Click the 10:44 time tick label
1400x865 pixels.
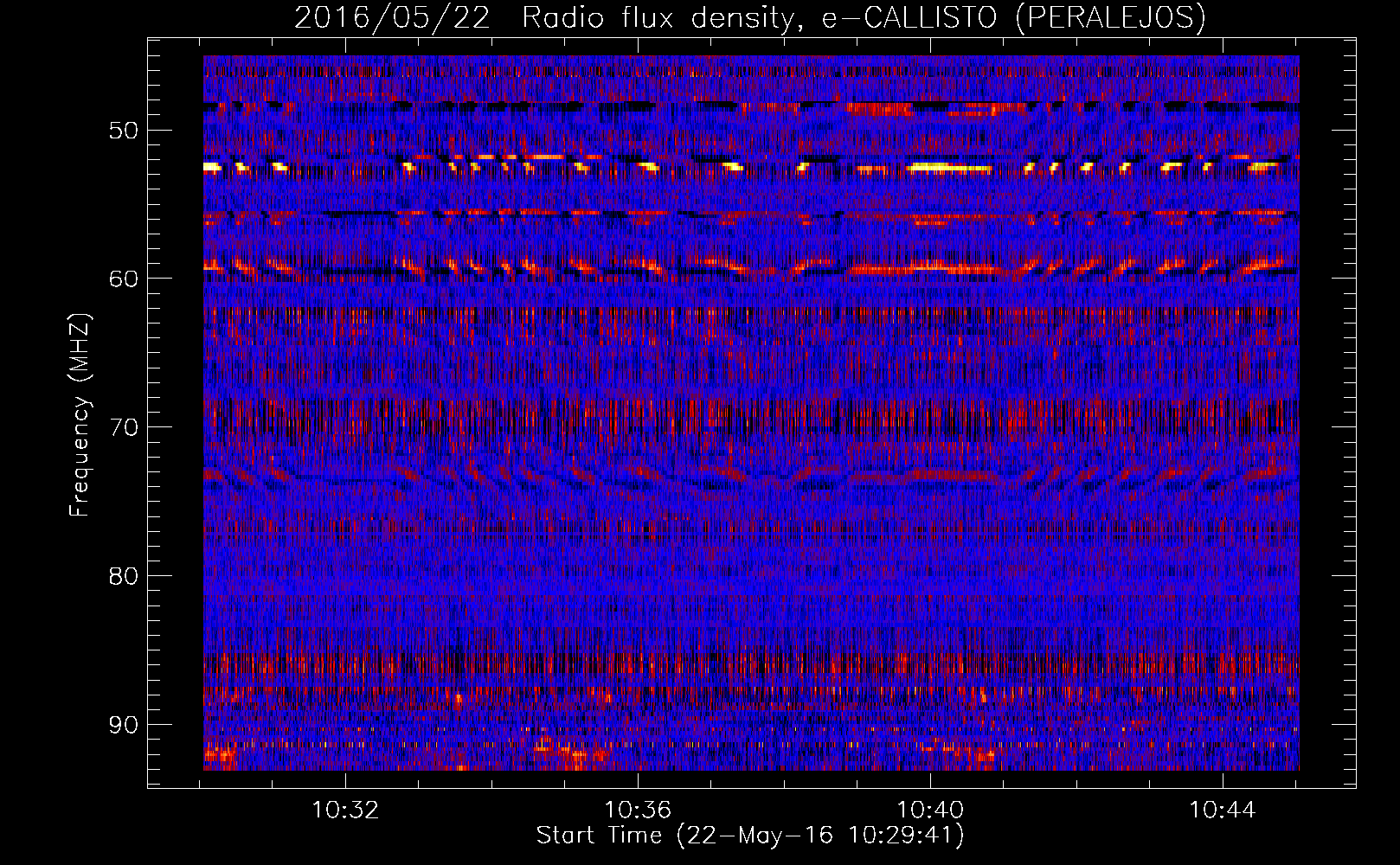coord(1223,811)
